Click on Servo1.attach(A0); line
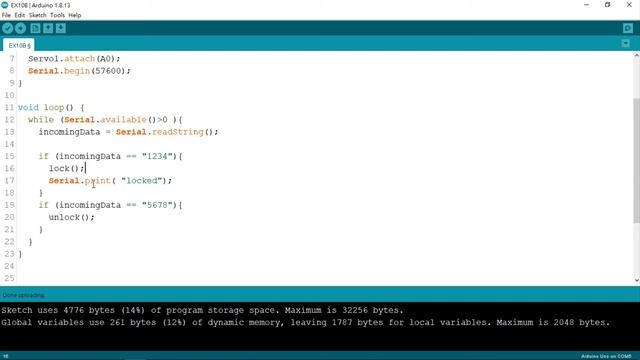640x360 pixels. [x=74, y=59]
